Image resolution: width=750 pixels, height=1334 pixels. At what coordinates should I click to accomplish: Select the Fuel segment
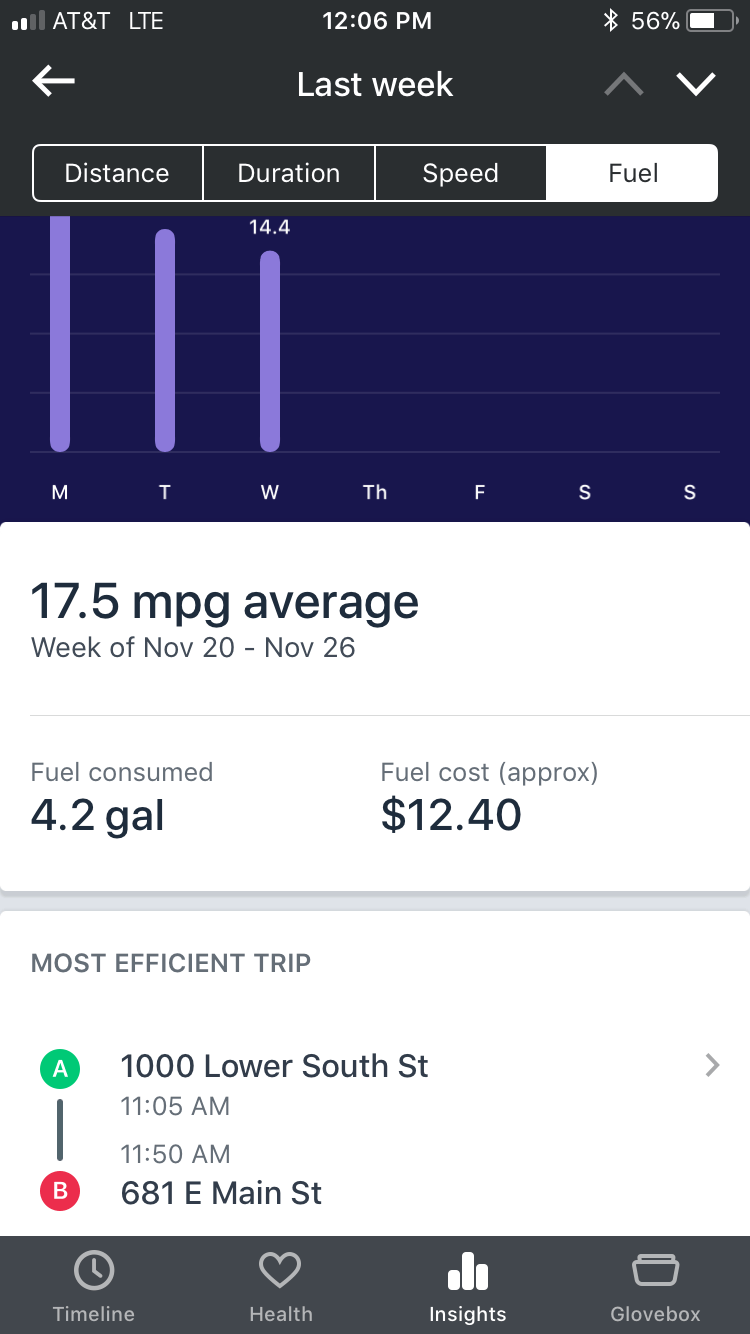coord(632,173)
